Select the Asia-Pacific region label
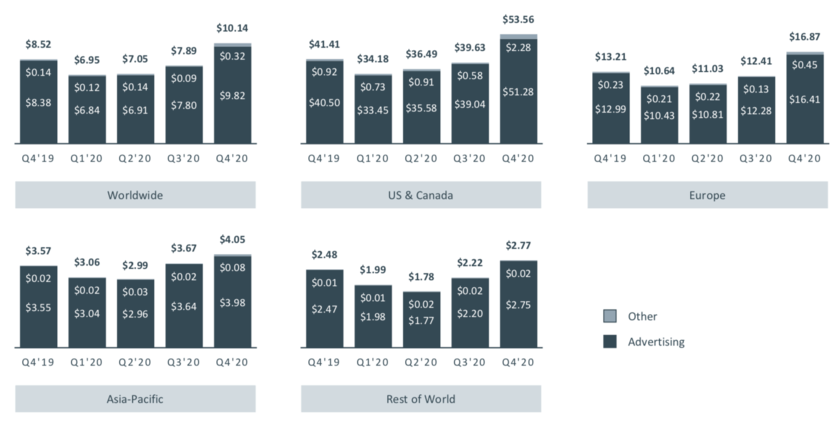Image resolution: width=840 pixels, height=425 pixels. 135,399
